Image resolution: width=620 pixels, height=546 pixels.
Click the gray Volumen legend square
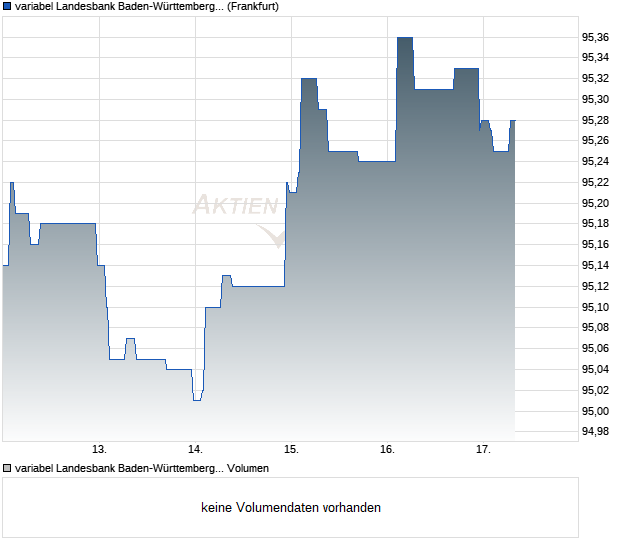[7, 468]
